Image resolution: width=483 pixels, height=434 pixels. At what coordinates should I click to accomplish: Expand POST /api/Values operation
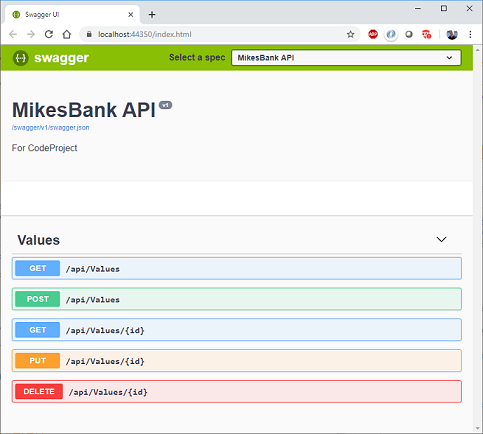237,299
